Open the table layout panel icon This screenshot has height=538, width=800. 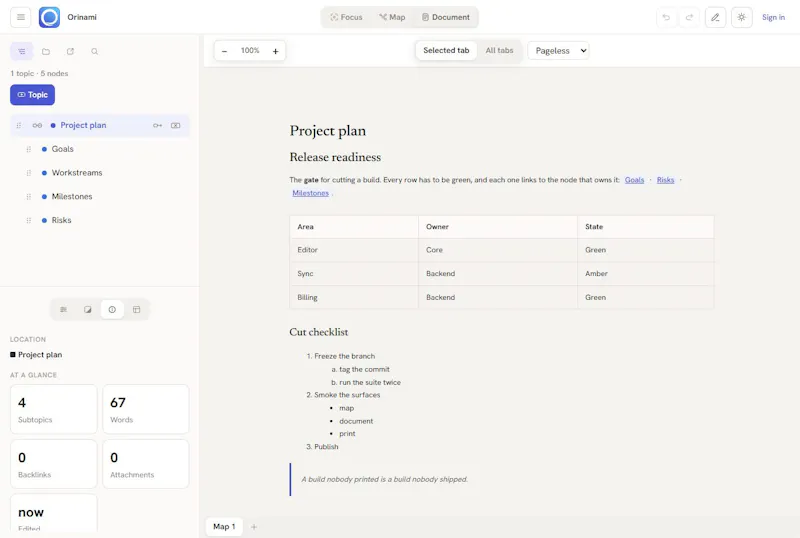coord(136,309)
